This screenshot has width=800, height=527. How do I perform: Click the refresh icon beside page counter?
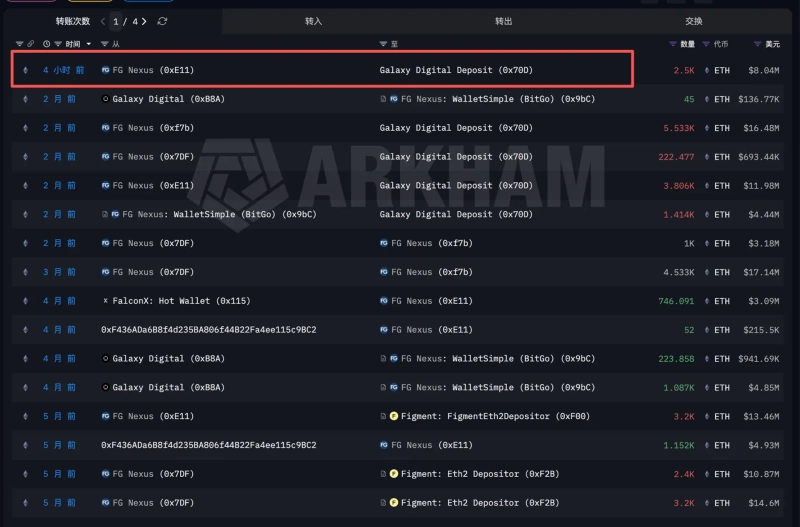click(163, 21)
